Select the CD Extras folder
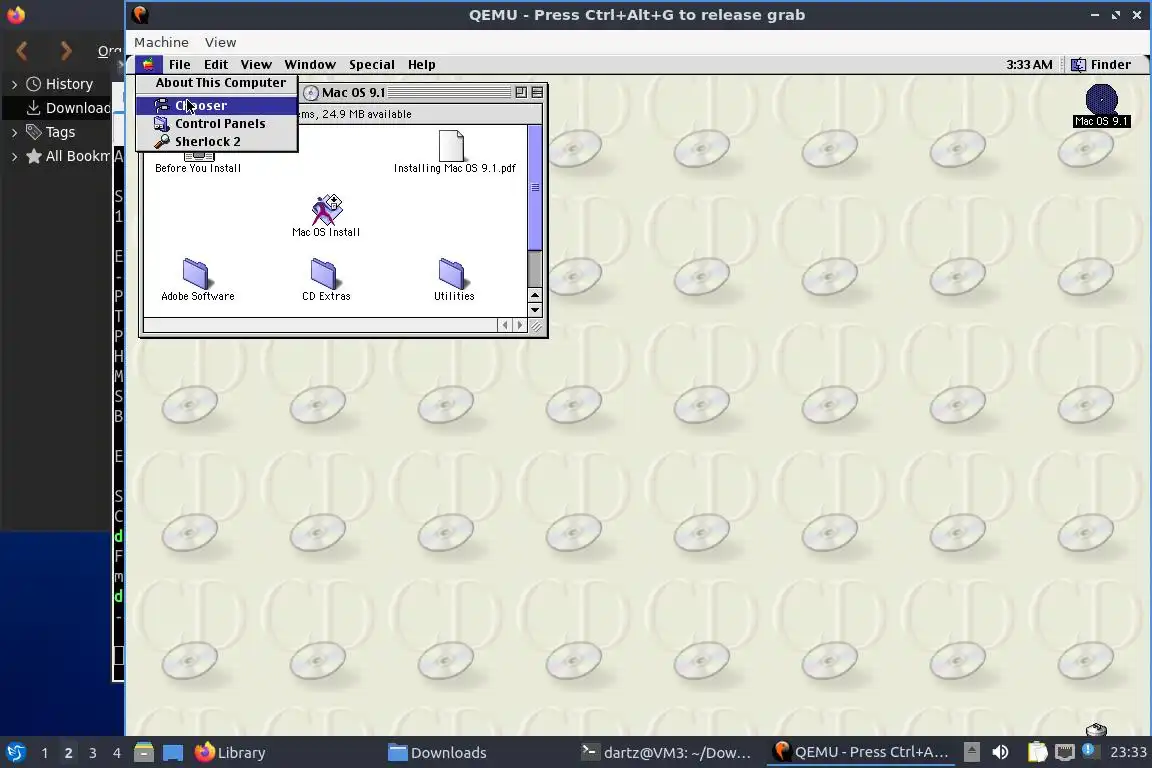Viewport: 1152px width, 768px height. click(x=323, y=273)
